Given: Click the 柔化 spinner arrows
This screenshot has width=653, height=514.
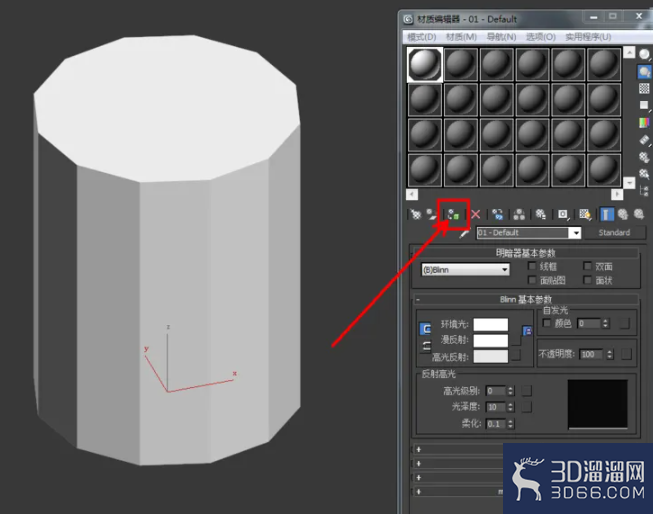Looking at the screenshot, I should (511, 424).
